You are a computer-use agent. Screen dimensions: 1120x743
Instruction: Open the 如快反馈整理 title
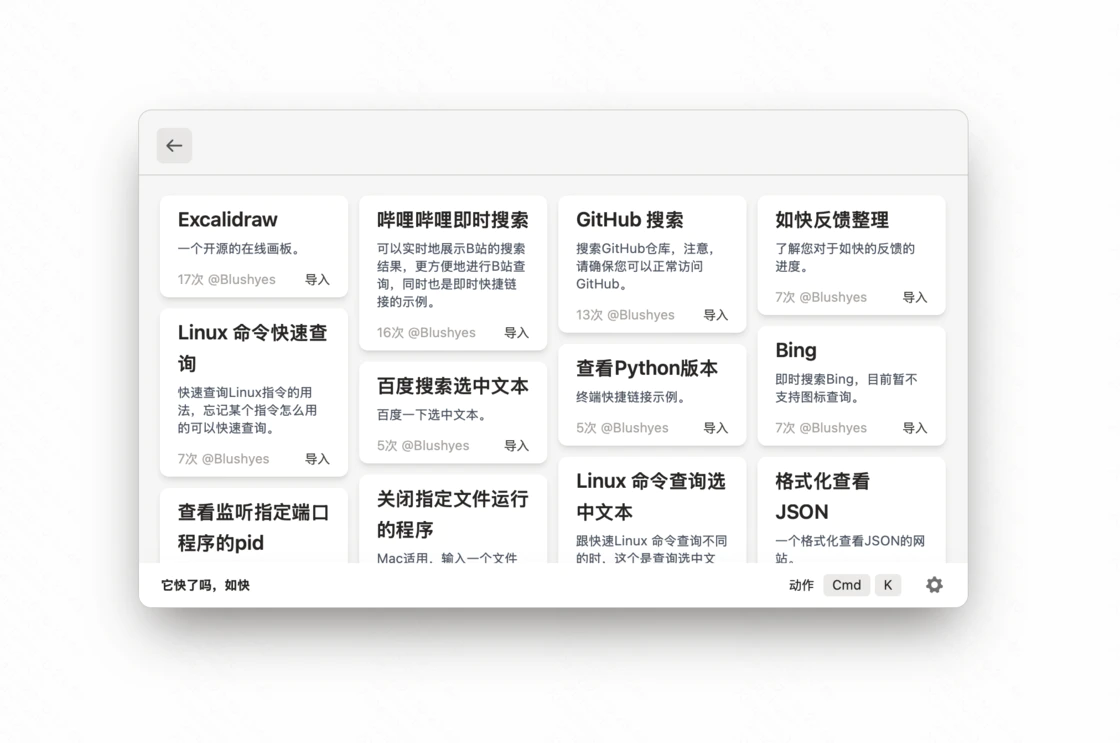831,219
